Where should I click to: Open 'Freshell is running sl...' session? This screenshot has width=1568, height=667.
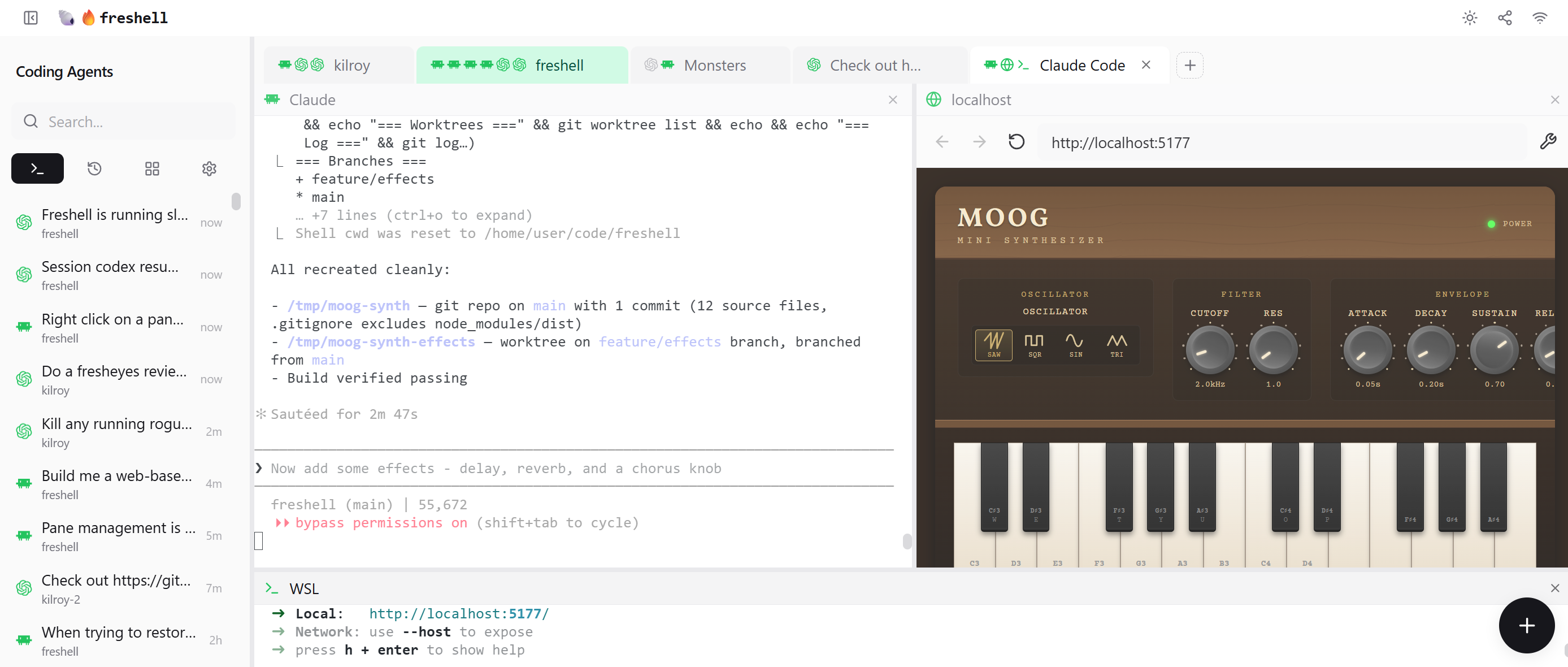(120, 223)
